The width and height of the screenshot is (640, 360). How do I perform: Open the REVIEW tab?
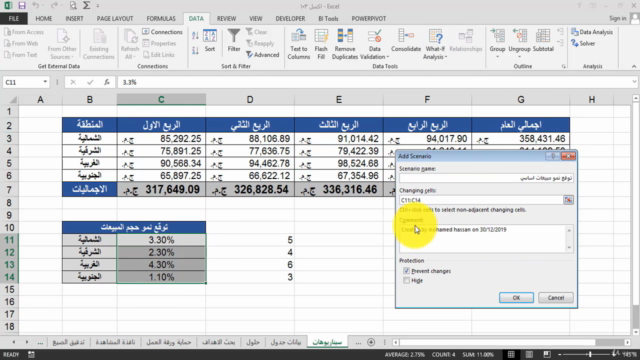(x=226, y=18)
